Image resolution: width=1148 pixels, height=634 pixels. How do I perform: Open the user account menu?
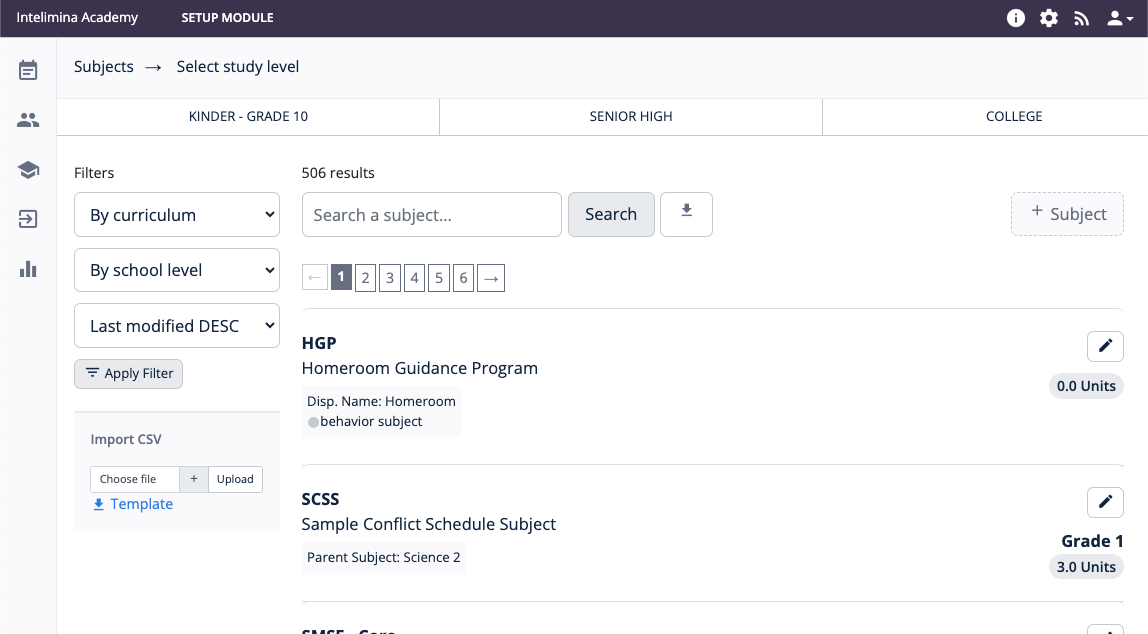[1119, 18]
